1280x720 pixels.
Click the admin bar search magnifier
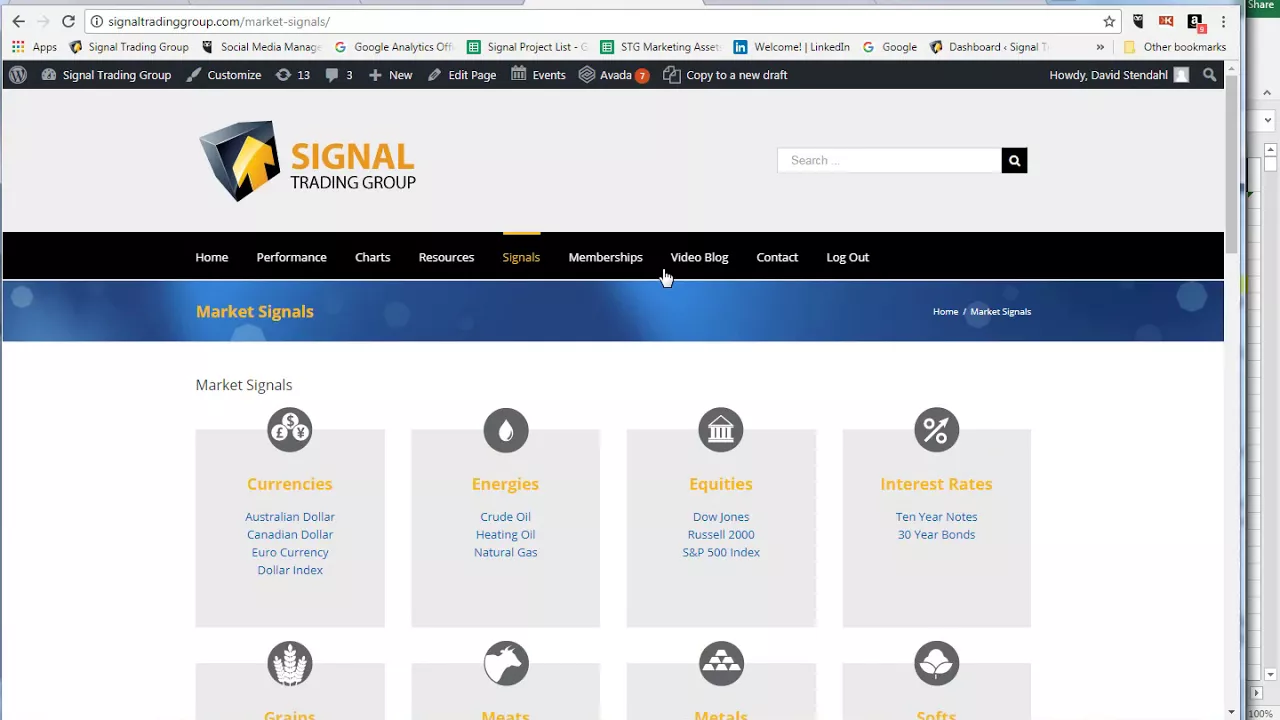(1209, 75)
